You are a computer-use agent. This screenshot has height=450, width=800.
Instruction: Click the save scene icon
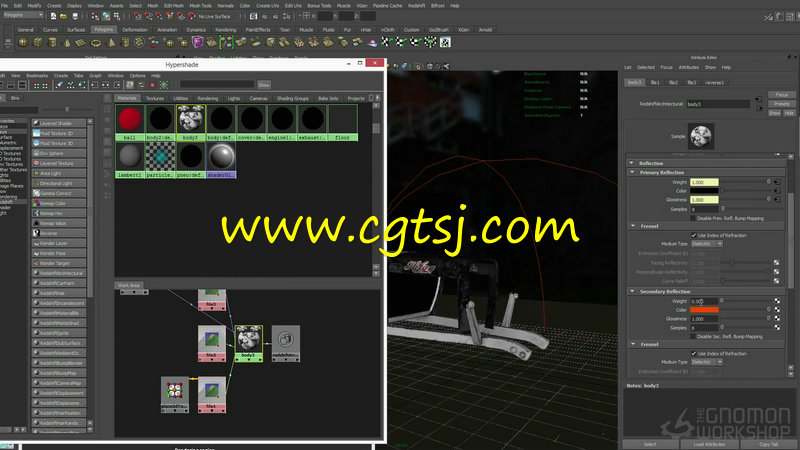click(75, 16)
